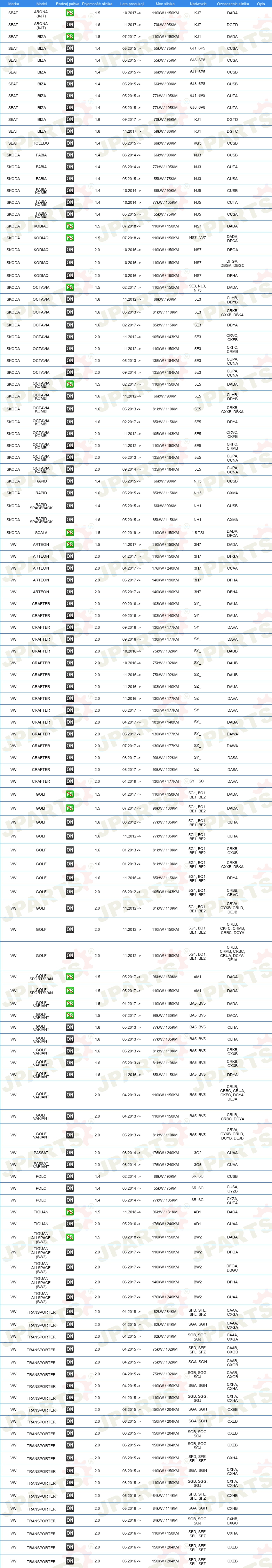Image resolution: width=272 pixels, height=1568 pixels.
Task: Click the CUSA, CYZB engine code cell
Action: (233, 1188)
